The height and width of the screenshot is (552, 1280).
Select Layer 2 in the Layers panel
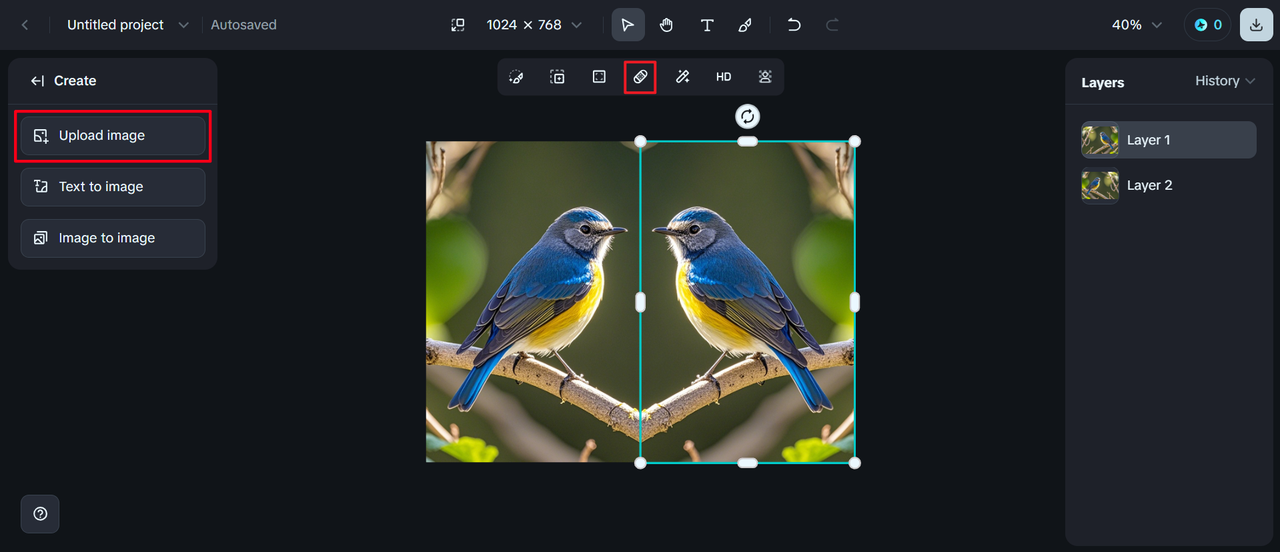pos(1168,185)
